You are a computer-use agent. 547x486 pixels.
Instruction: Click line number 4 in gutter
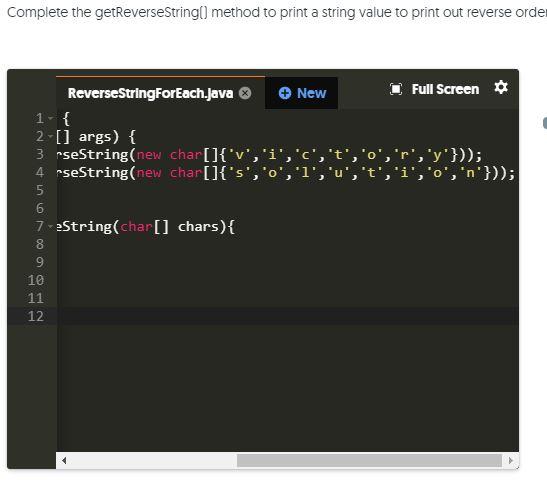pyautogui.click(x=40, y=172)
